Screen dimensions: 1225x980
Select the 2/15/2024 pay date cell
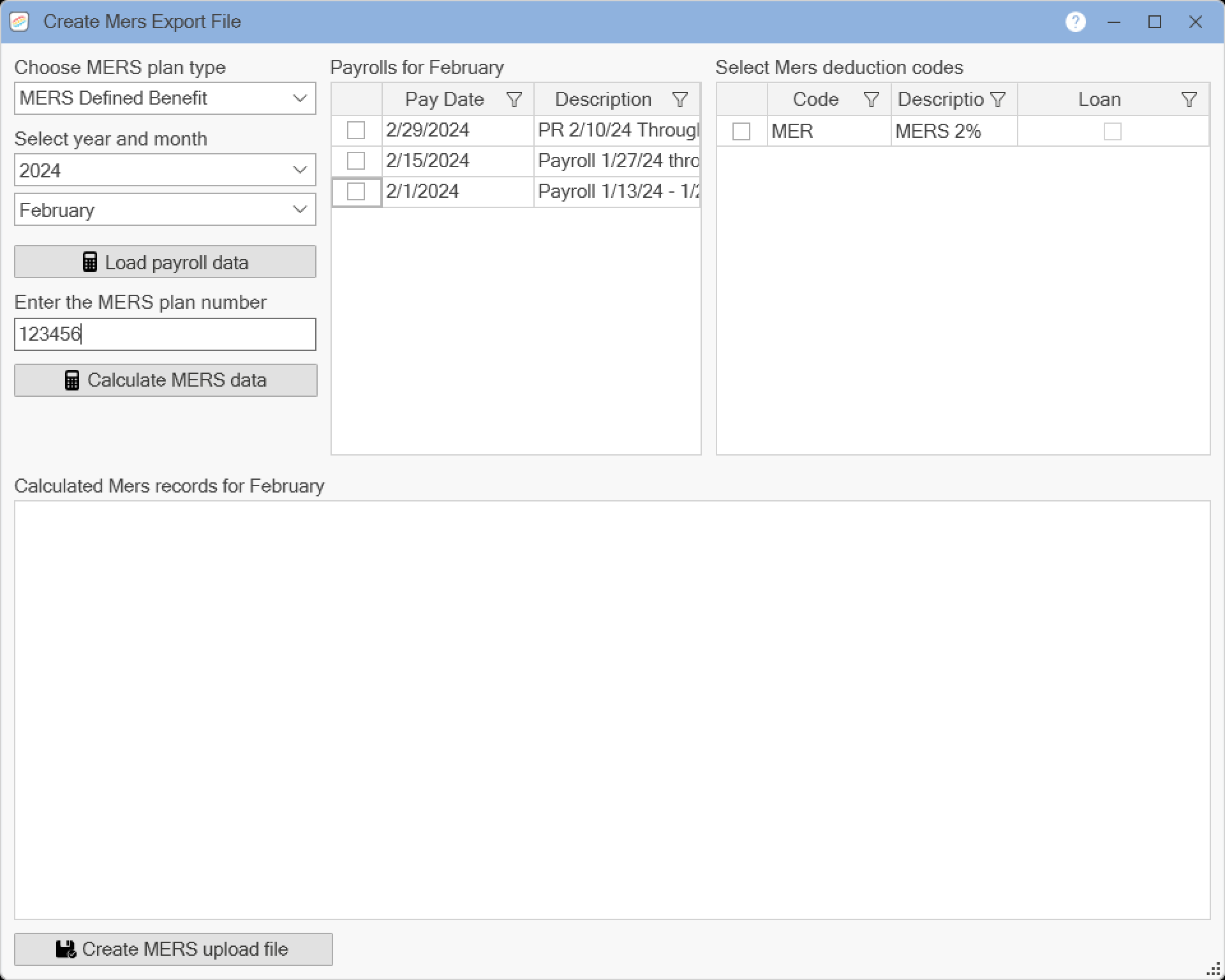458,161
